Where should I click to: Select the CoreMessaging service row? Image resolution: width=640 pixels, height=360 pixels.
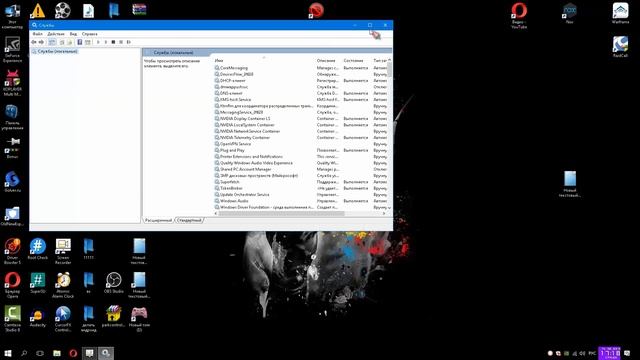[301, 68]
